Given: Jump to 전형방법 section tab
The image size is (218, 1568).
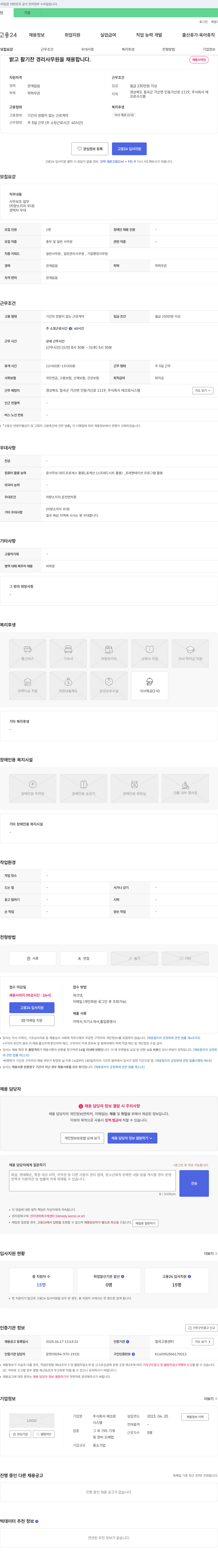Looking at the screenshot, I should pyautogui.click(x=169, y=49).
